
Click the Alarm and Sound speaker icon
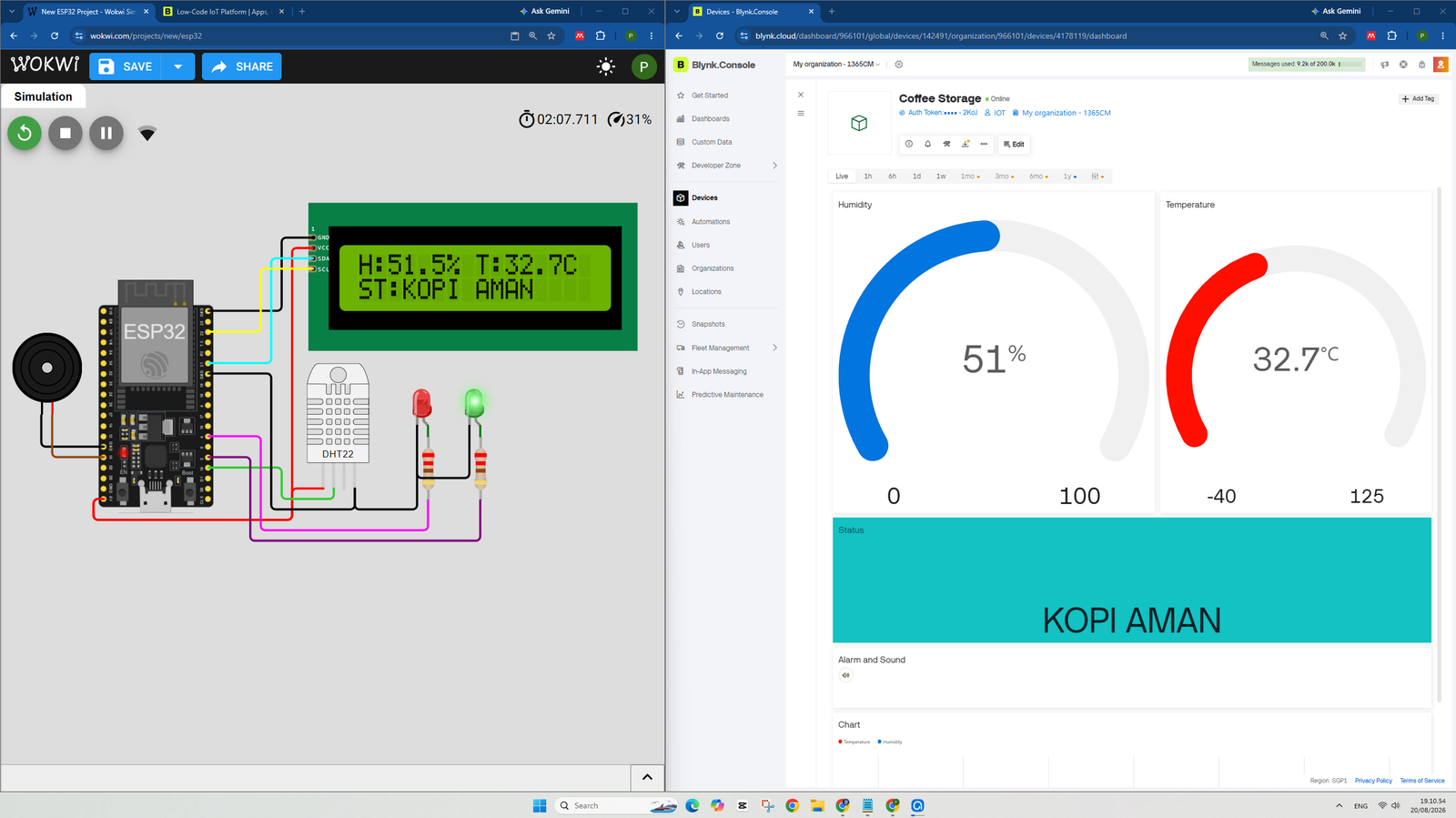pos(845,675)
